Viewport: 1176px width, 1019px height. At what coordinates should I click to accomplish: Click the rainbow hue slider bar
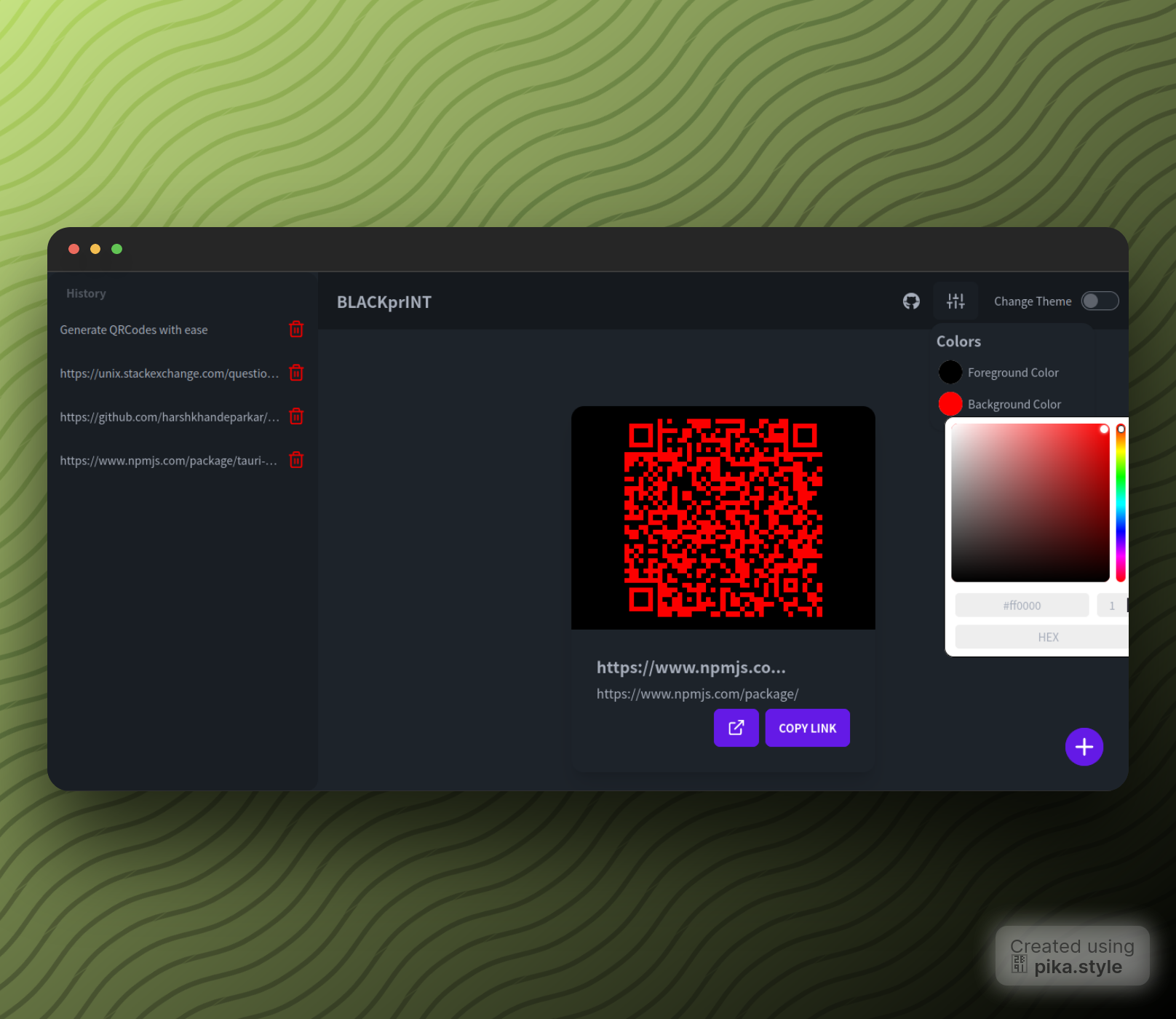click(x=1121, y=502)
